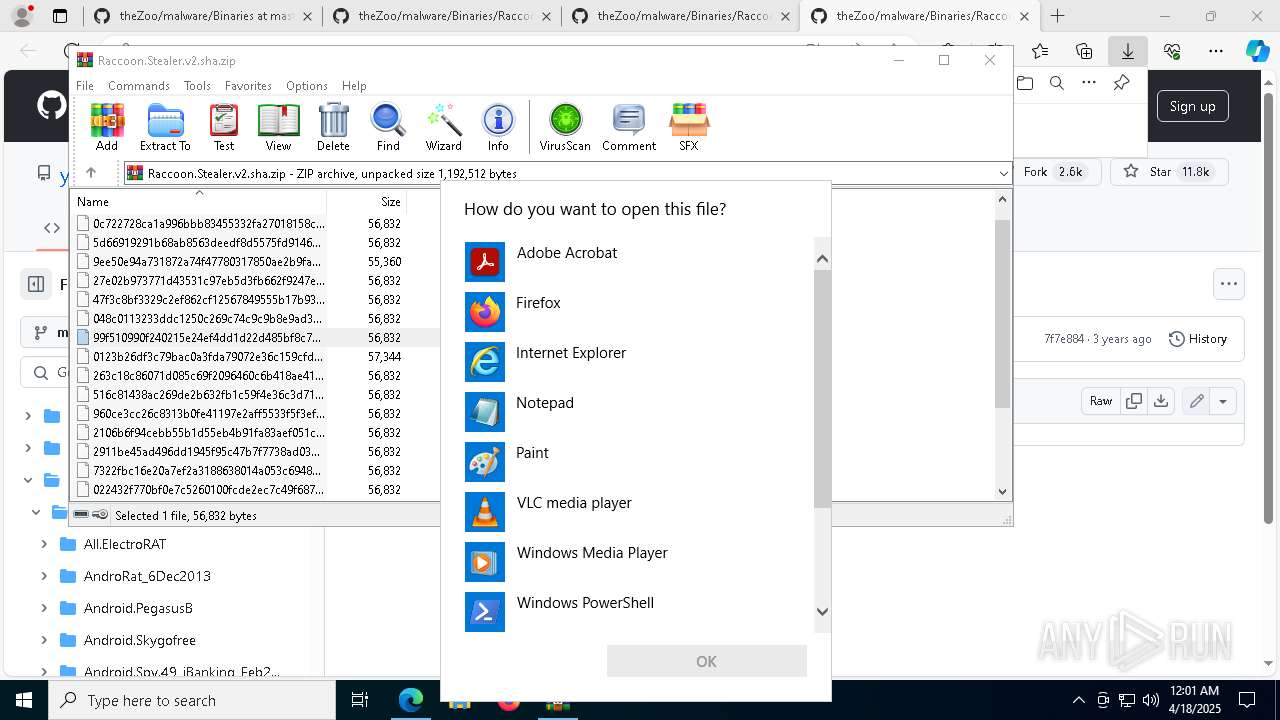Expand the Android.PegasusB folder
Screen dimensions: 1280x720
(44, 608)
